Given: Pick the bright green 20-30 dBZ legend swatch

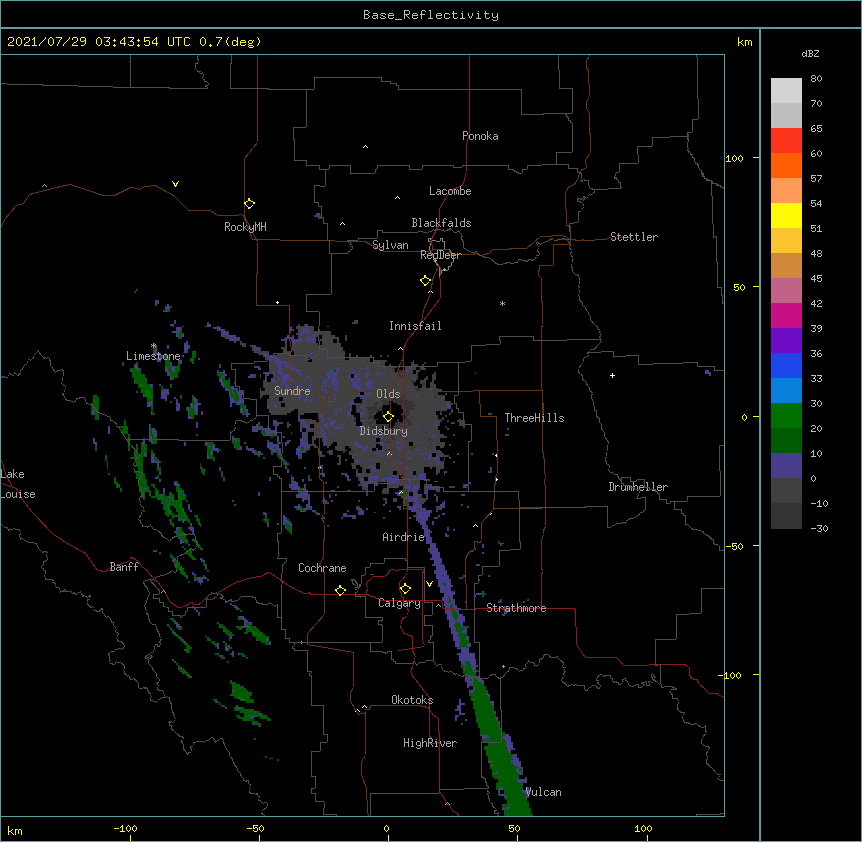Looking at the screenshot, I should [786, 416].
